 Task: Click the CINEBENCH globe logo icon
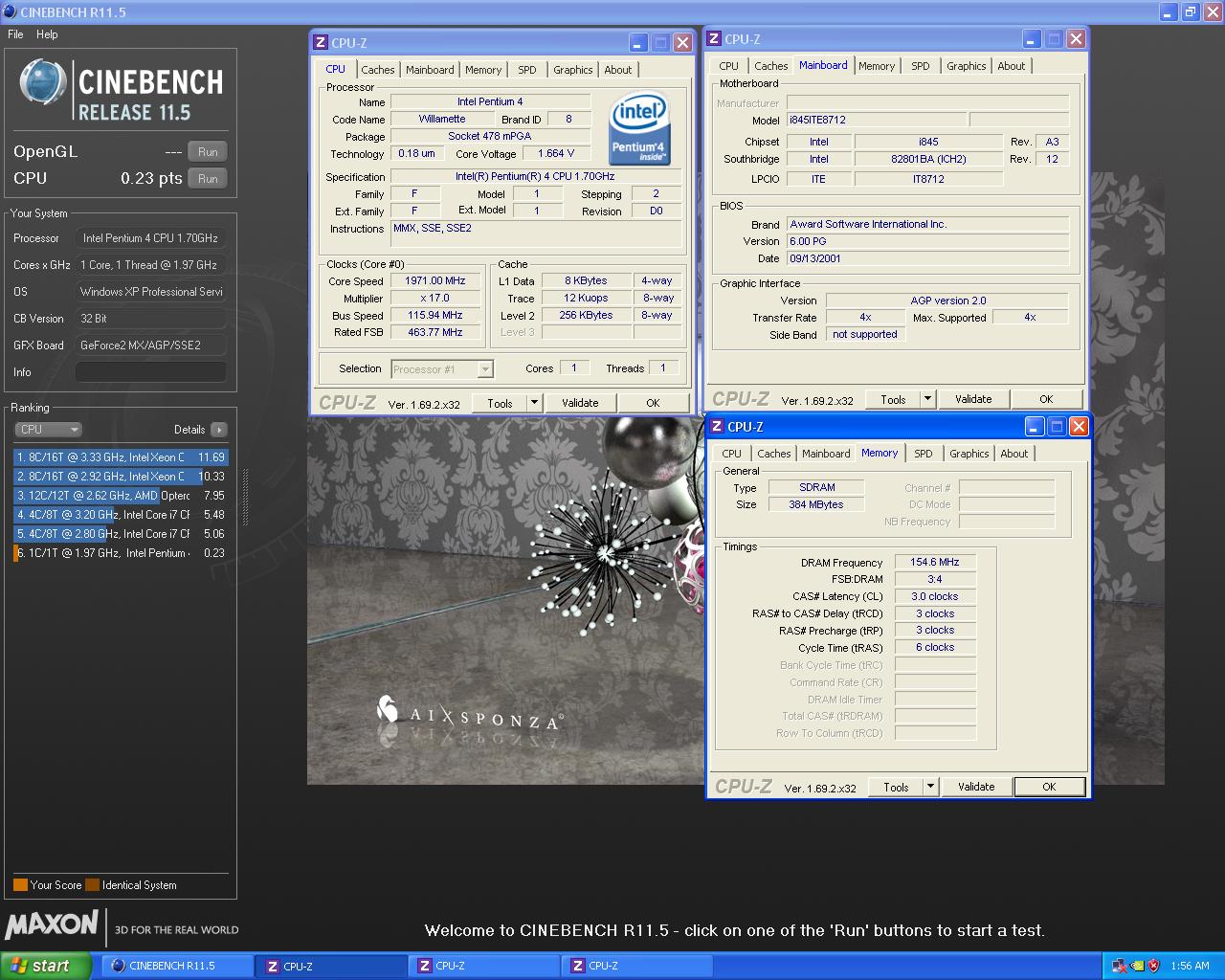pos(43,82)
